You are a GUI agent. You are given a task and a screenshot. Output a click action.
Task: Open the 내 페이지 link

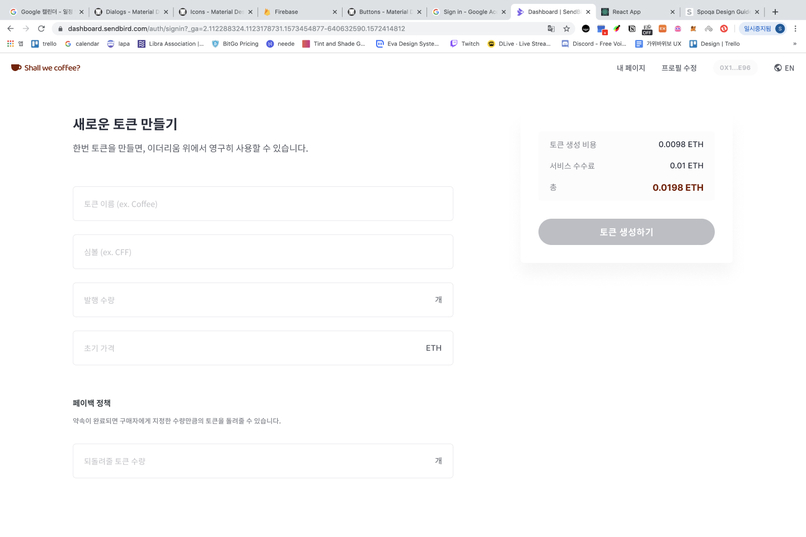click(x=631, y=68)
